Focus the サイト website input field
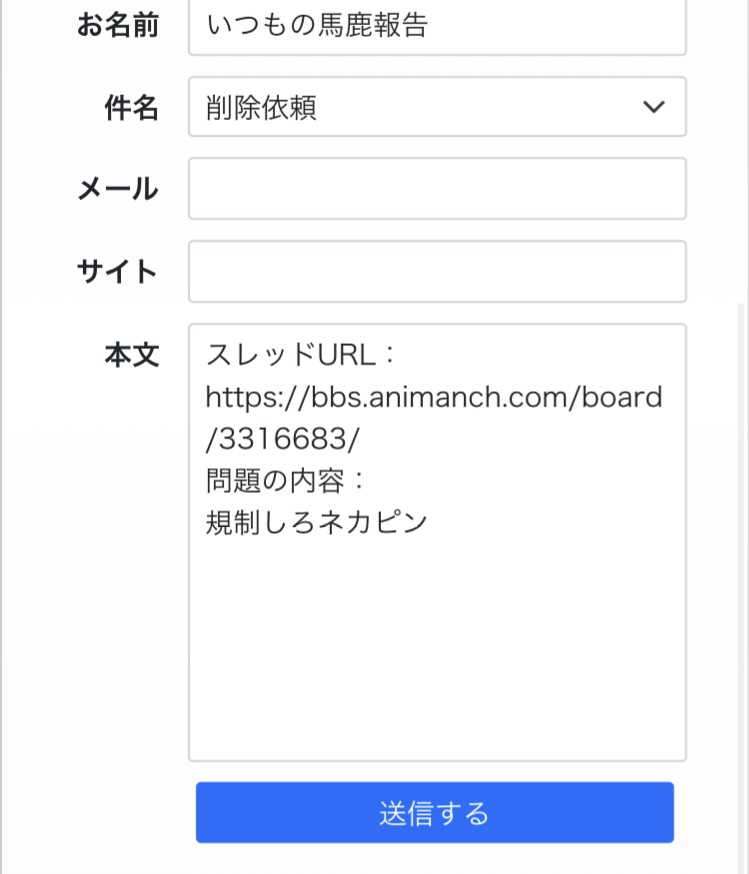749x874 pixels. click(437, 271)
